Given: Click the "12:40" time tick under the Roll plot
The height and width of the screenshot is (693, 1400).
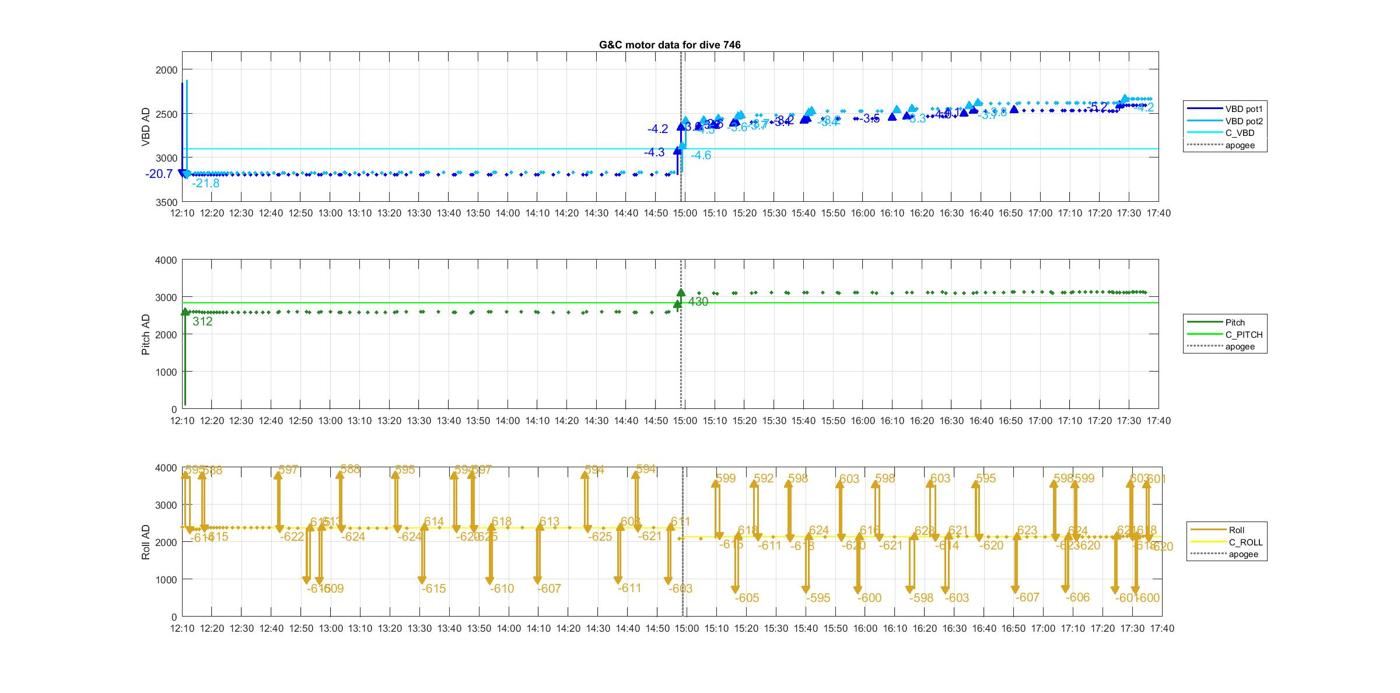Looking at the screenshot, I should (x=271, y=628).
